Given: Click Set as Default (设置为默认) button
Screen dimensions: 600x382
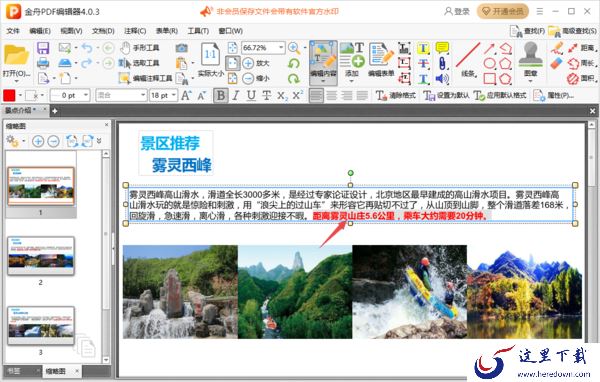Looking at the screenshot, I should pyautogui.click(x=446, y=95).
